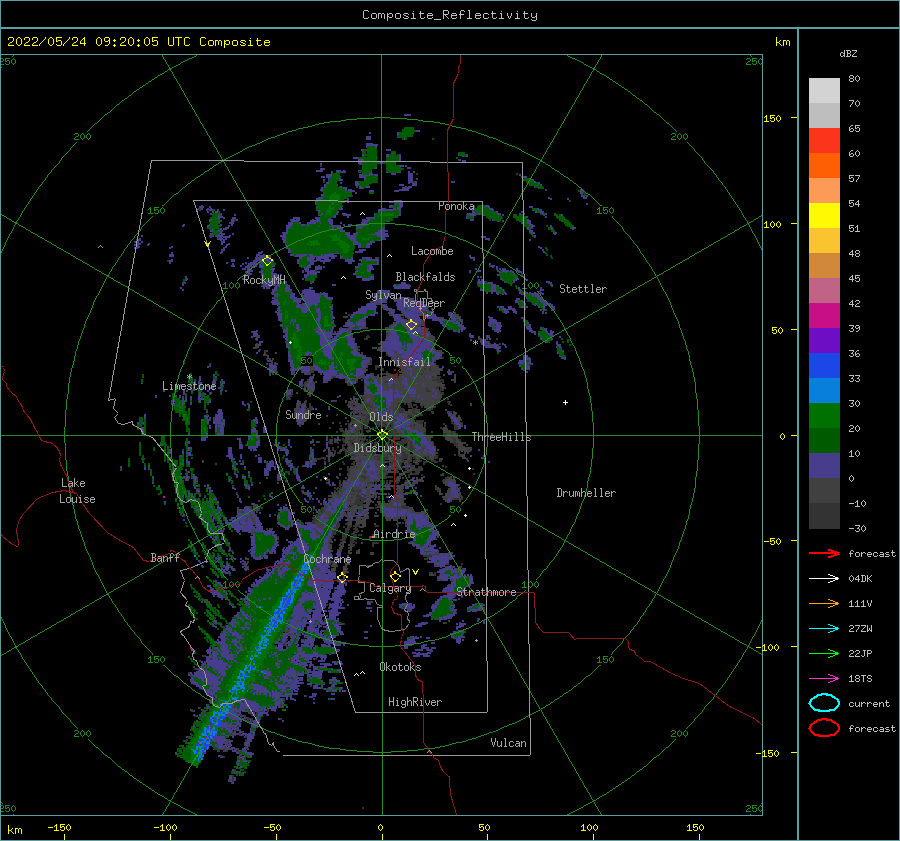This screenshot has height=841, width=900.
Task: Click the ThreeHills city label
Action: pos(501,437)
